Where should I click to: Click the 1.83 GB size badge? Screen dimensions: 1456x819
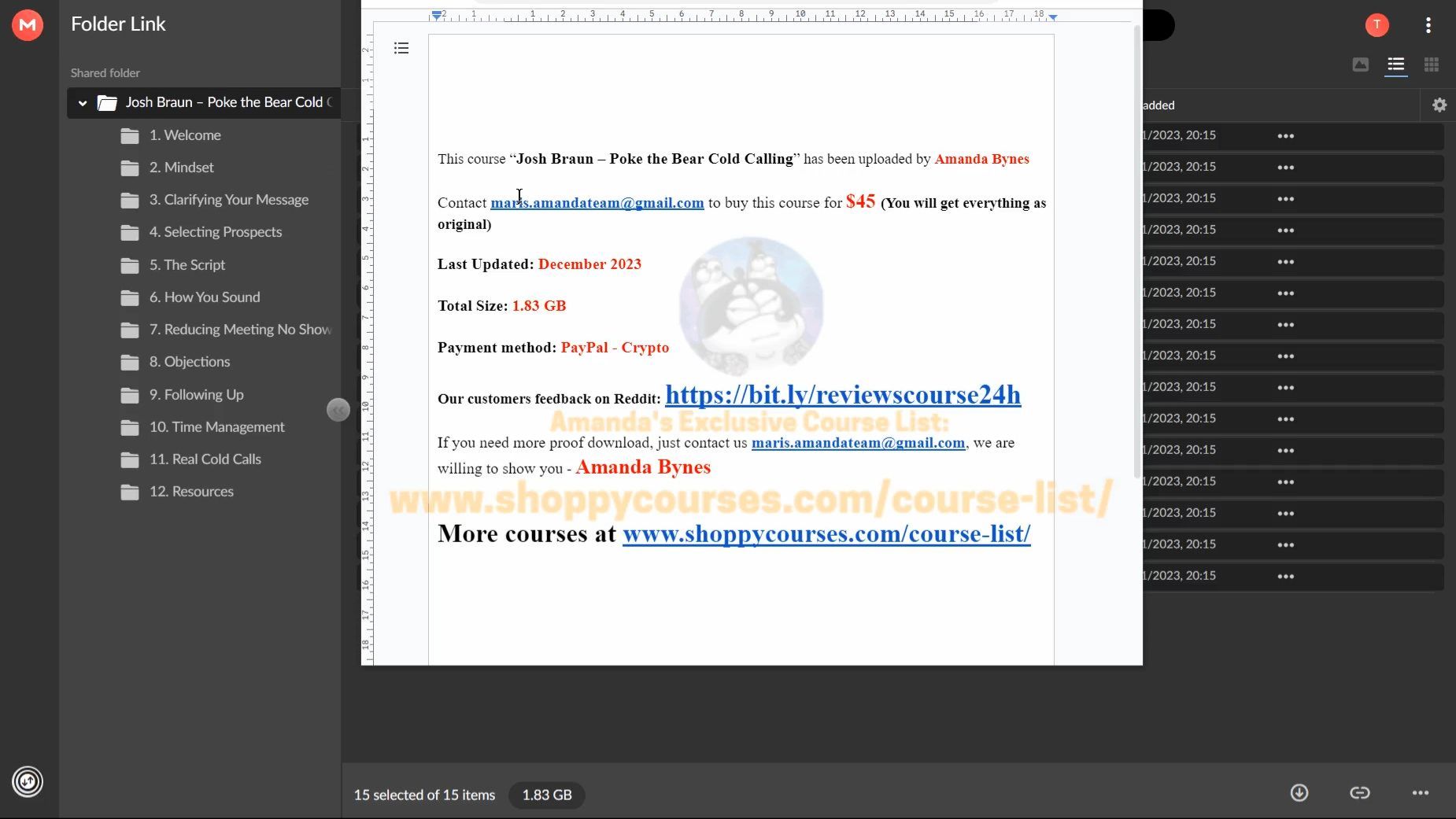[x=547, y=795]
